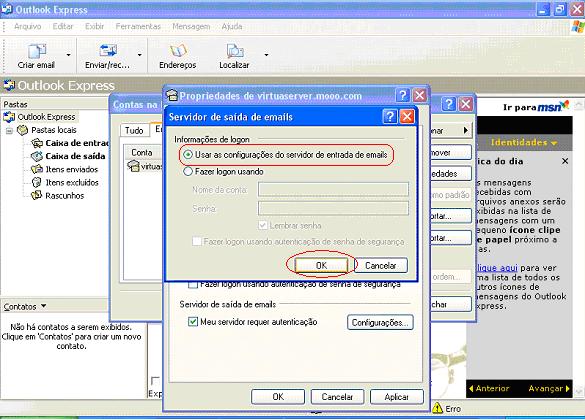
Task: Click the Ir para MSN link
Action: point(536,107)
